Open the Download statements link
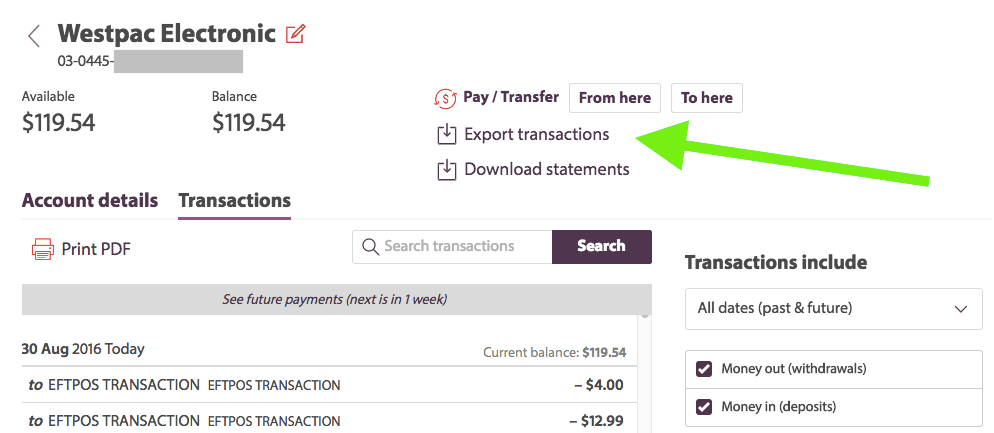Image resolution: width=994 pixels, height=433 pixels. tap(546, 169)
